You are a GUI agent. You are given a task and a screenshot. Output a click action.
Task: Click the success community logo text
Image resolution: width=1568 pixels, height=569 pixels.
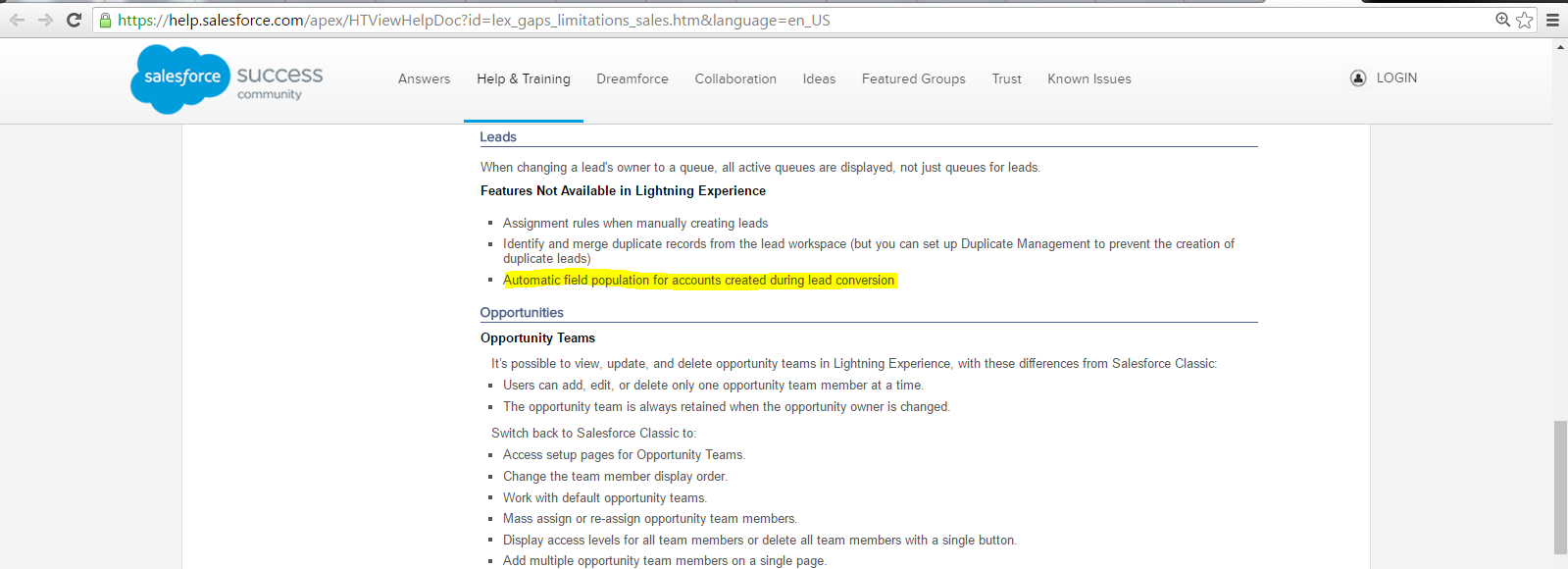279,81
